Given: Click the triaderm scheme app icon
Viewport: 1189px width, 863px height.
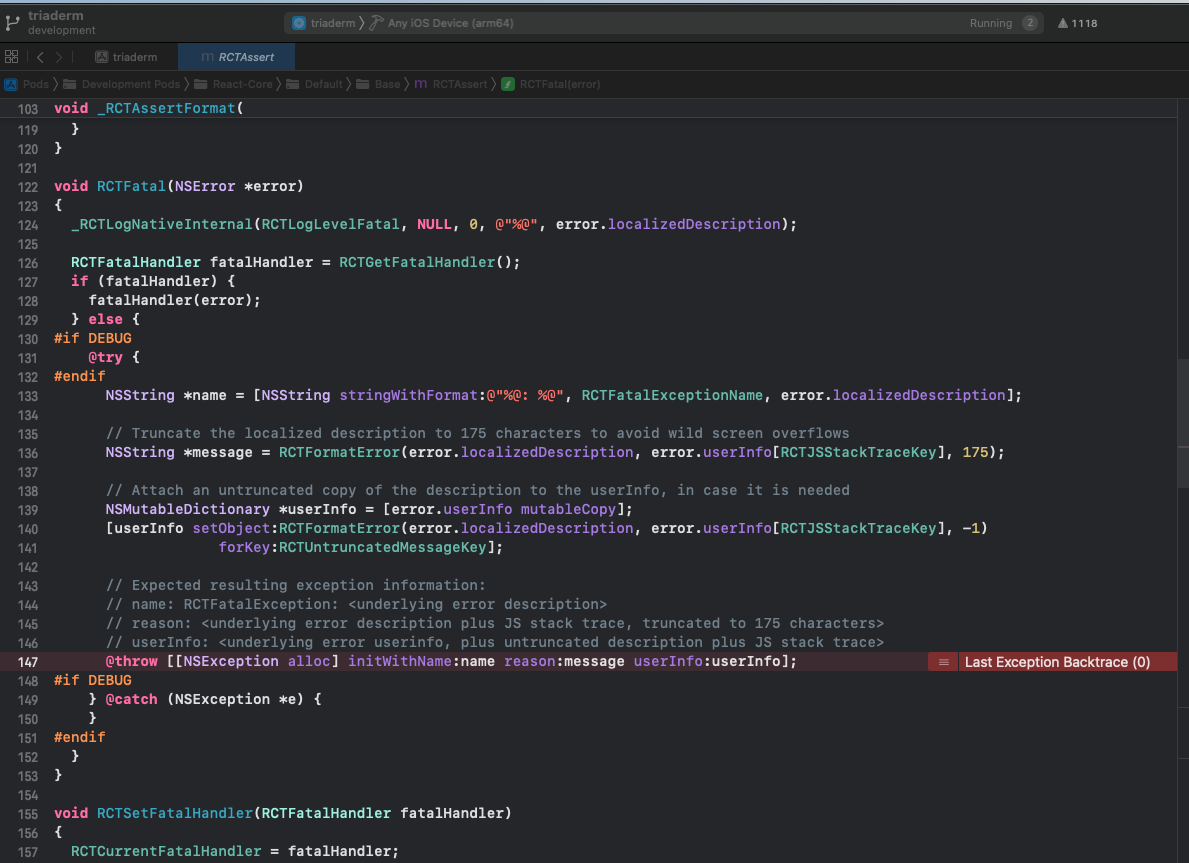Looking at the screenshot, I should (x=299, y=23).
